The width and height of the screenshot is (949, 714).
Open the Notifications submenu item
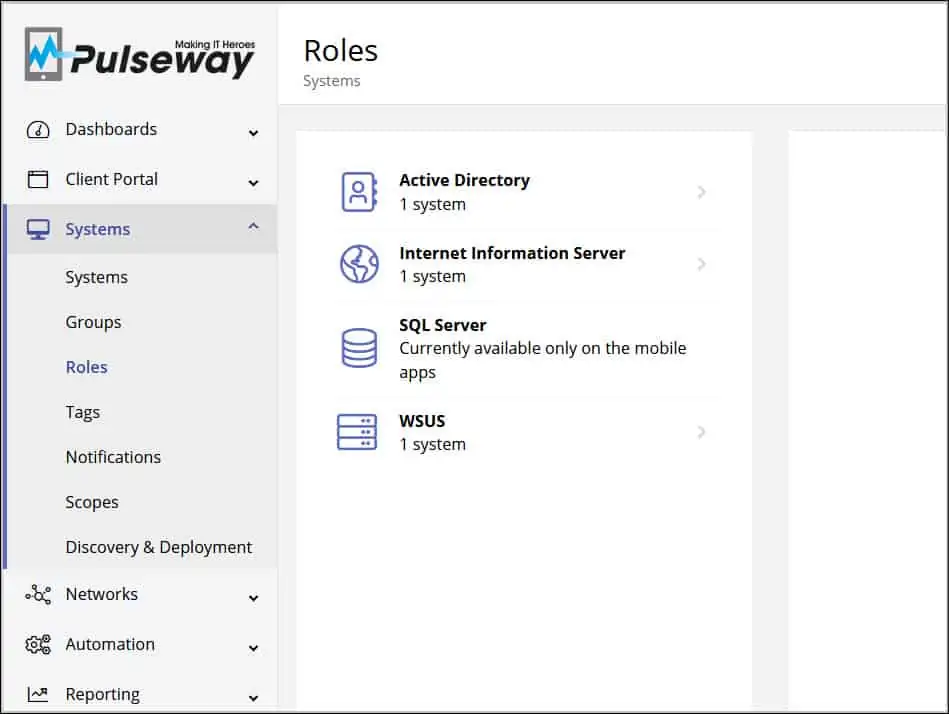113,457
